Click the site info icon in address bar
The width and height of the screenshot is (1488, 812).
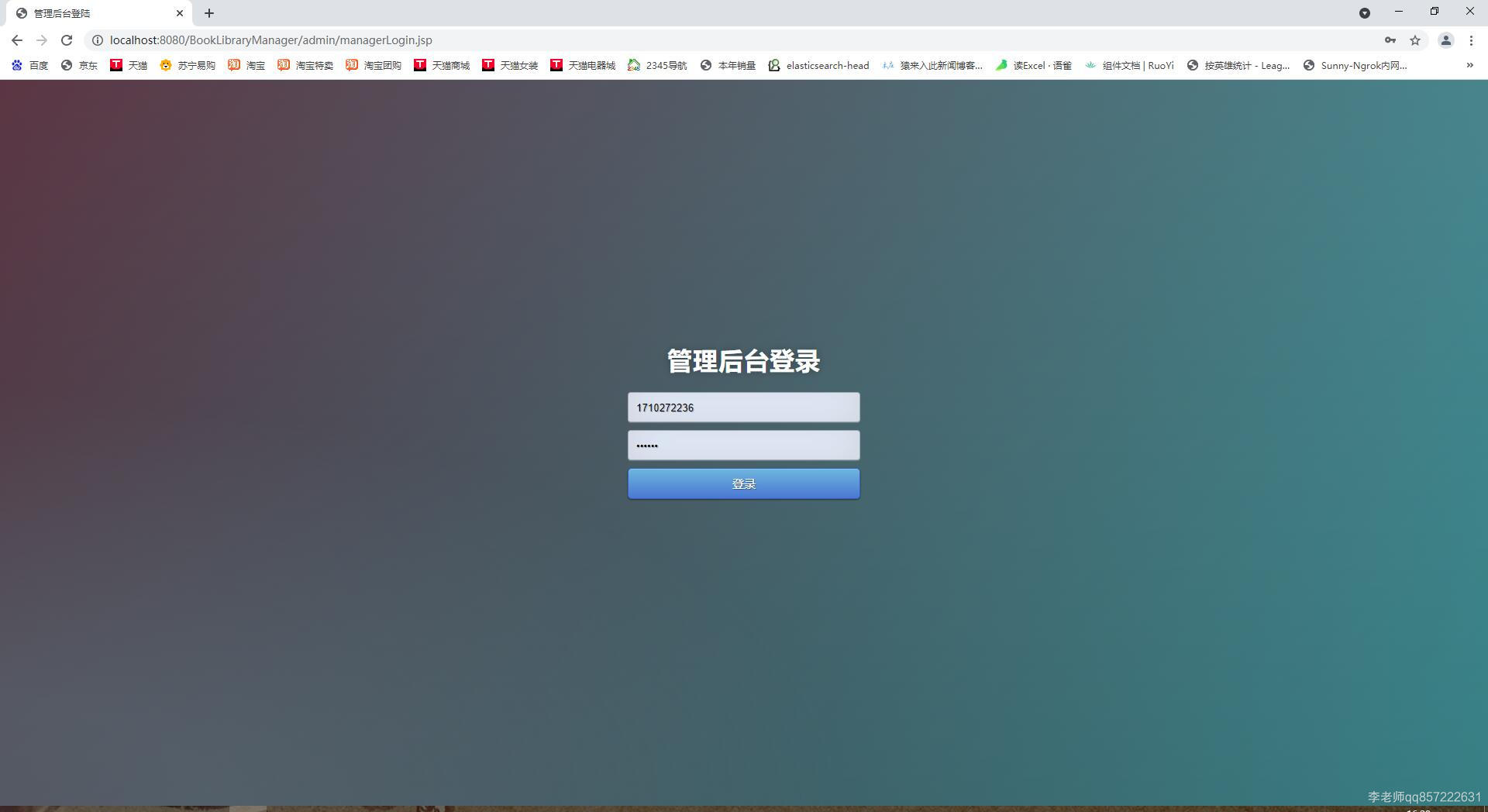click(98, 40)
